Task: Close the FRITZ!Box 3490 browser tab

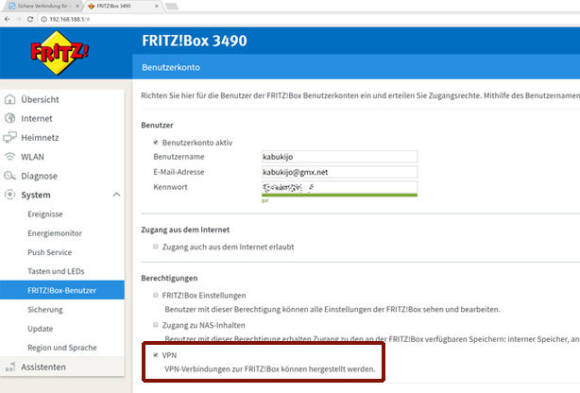Action: click(156, 6)
